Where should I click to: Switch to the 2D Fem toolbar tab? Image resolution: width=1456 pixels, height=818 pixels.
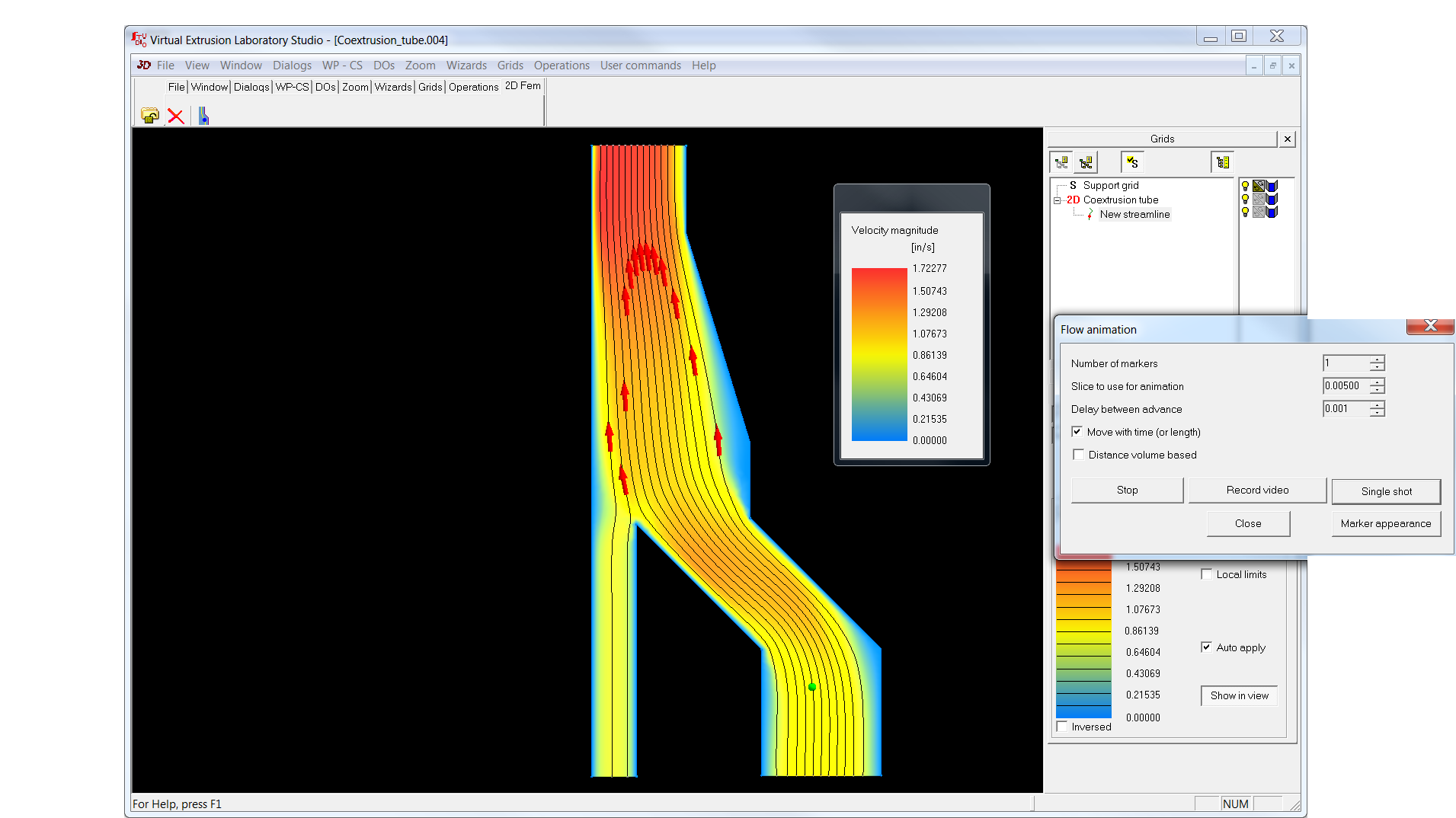pos(523,86)
